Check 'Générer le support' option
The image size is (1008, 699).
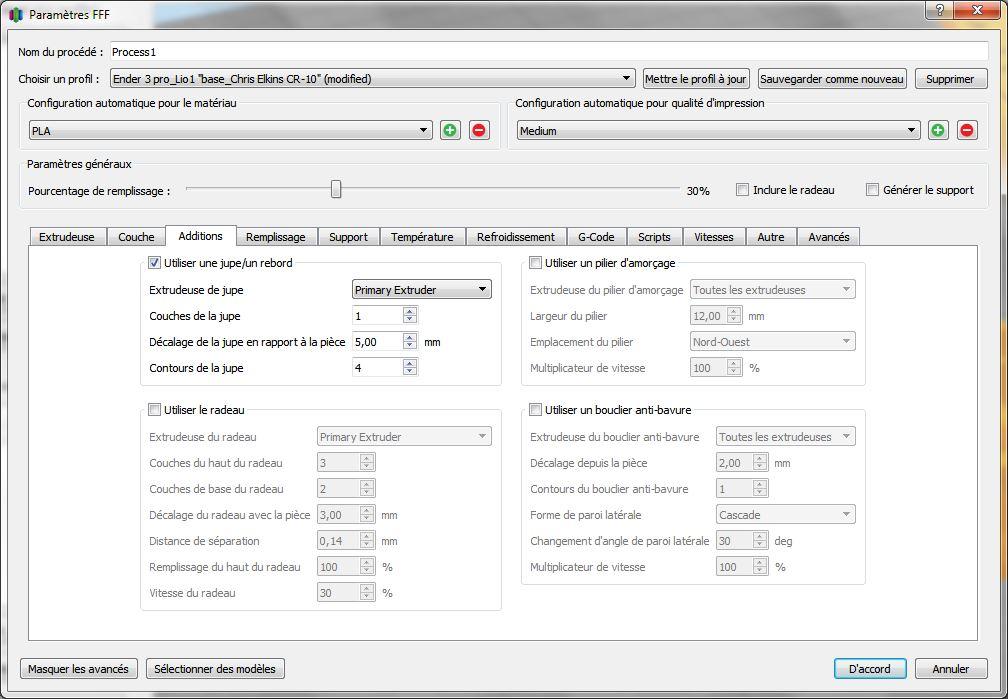click(x=872, y=190)
